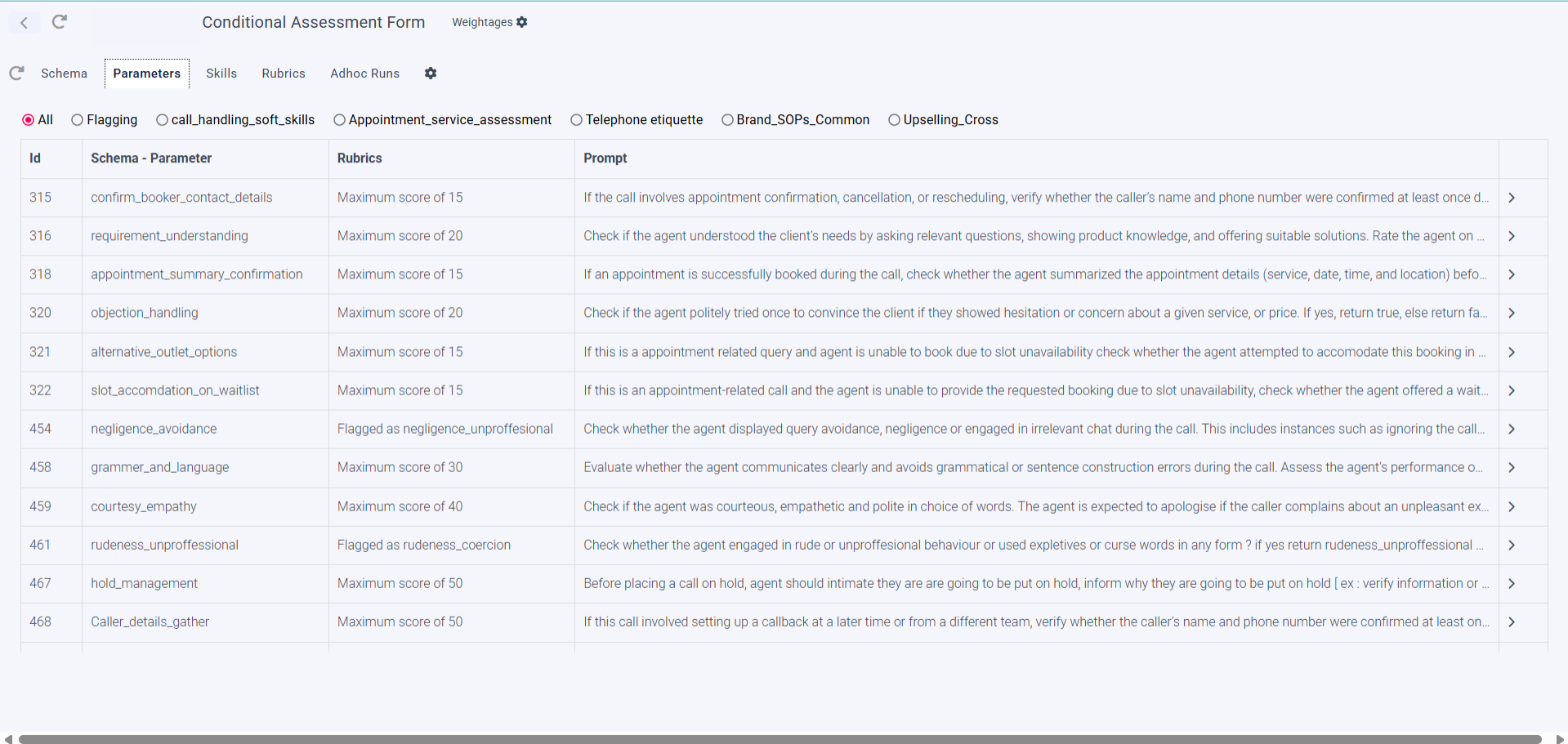The image size is (1568, 744).
Task: Expand row 315 confirm_booker_contact_details chevron
Action: [x=1512, y=198]
